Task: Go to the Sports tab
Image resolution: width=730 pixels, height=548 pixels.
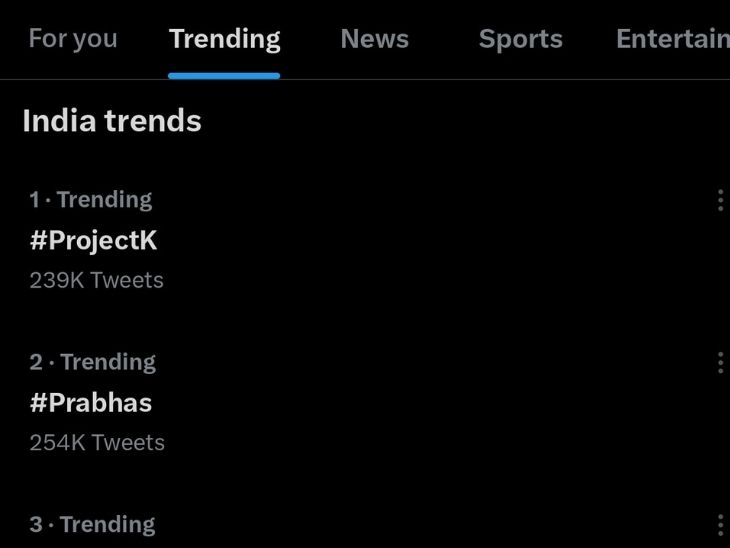Action: point(520,39)
